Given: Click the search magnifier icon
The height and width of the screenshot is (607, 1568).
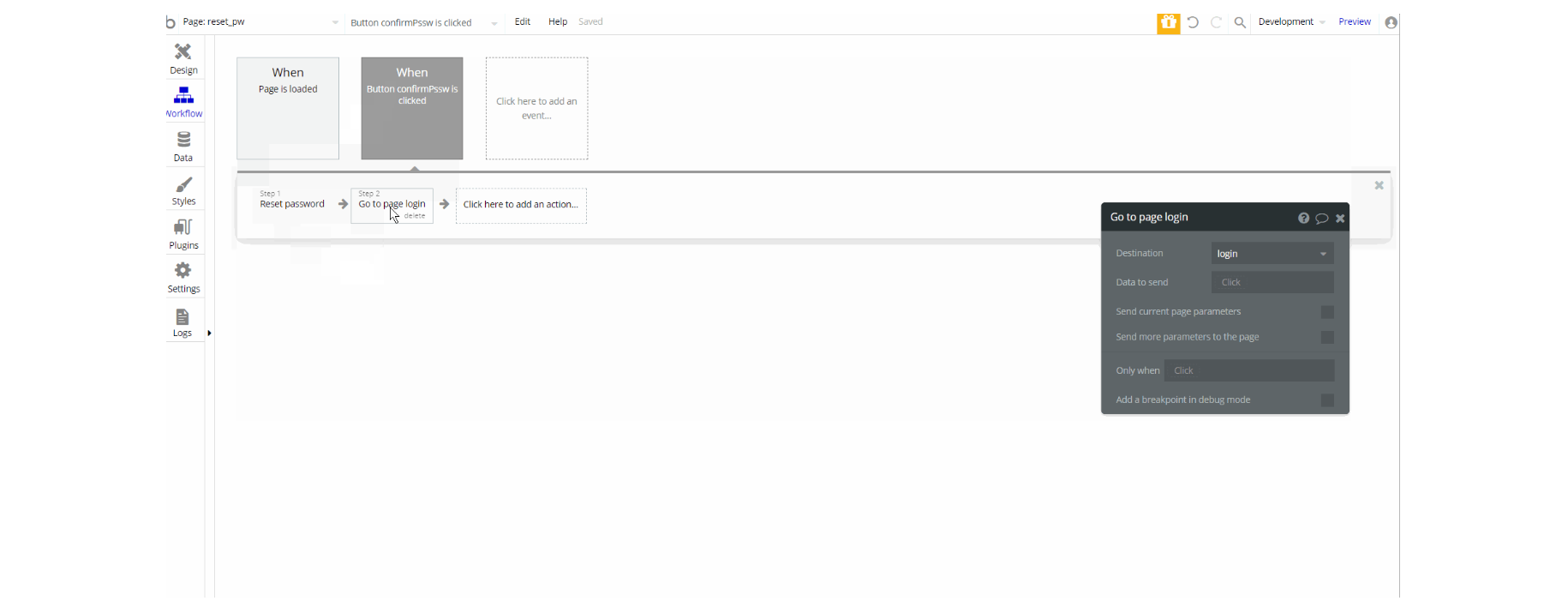Looking at the screenshot, I should (x=1240, y=23).
